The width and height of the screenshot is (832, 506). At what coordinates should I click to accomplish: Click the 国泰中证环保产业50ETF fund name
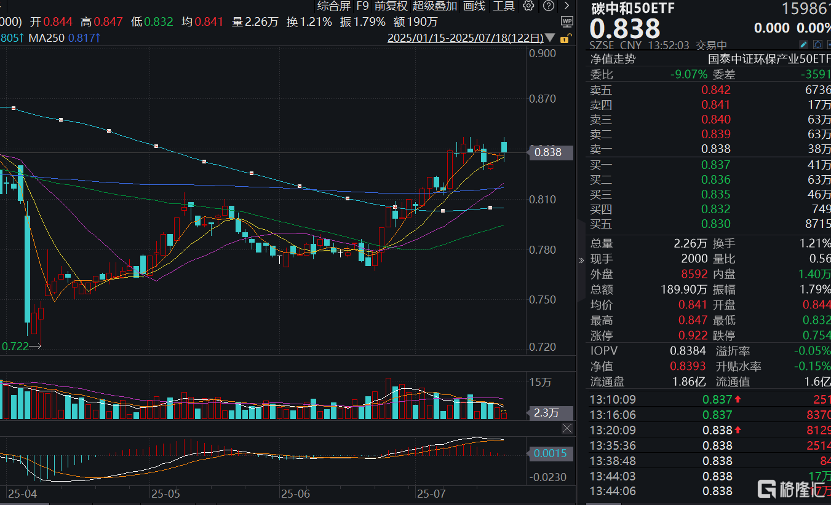[x=769, y=59]
